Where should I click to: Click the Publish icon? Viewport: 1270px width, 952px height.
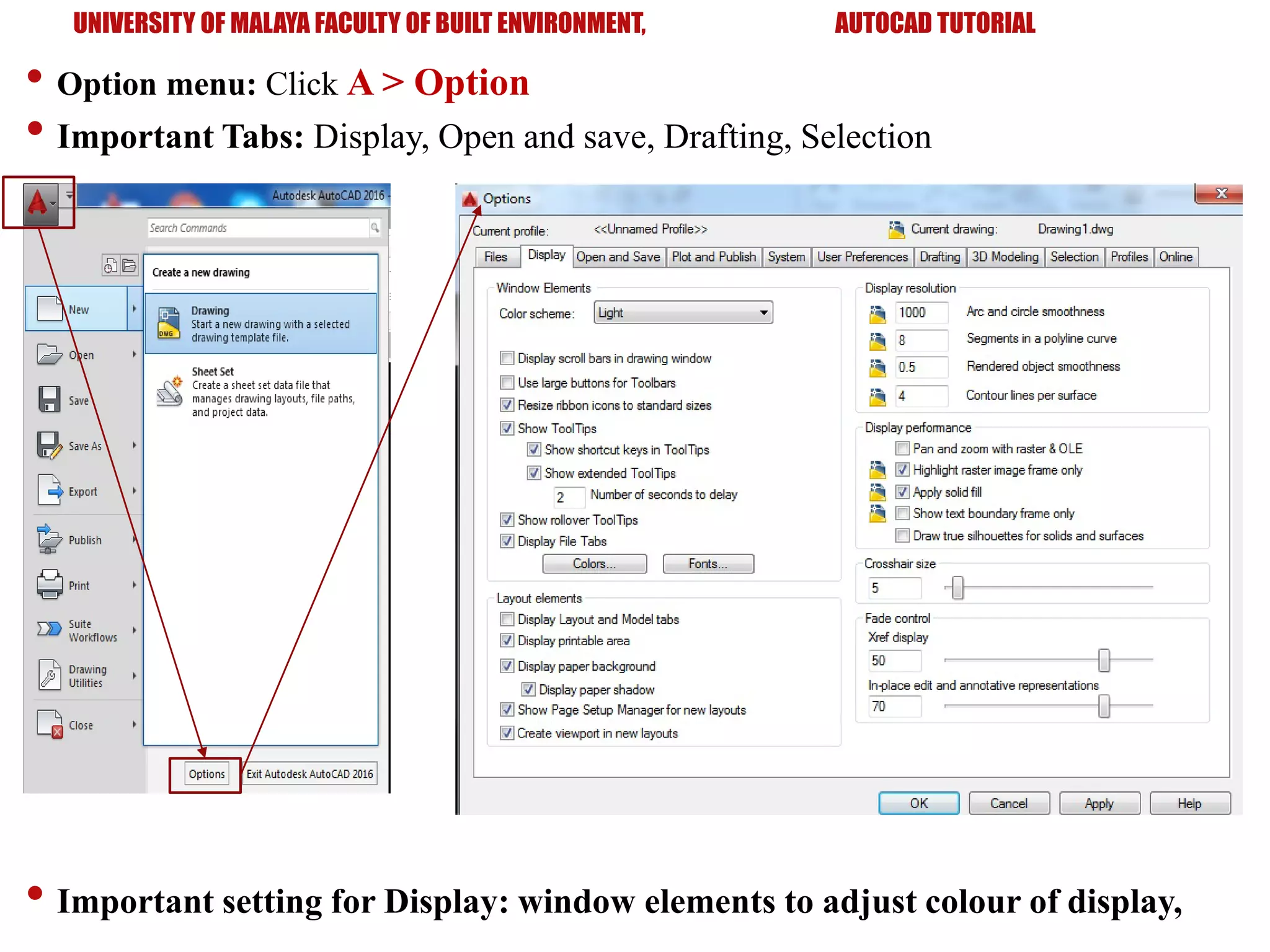tap(50, 539)
